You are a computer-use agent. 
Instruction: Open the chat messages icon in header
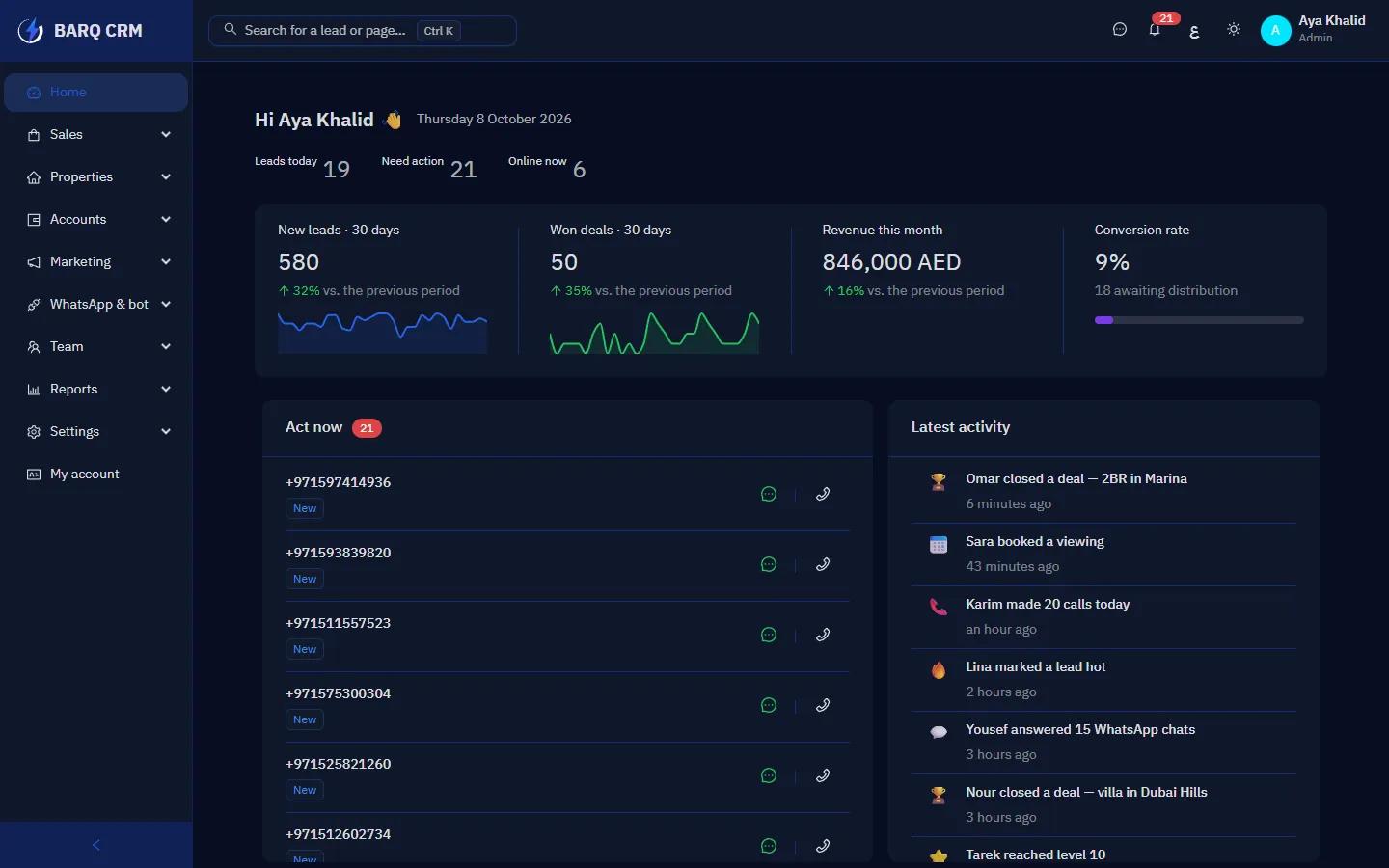1120,30
